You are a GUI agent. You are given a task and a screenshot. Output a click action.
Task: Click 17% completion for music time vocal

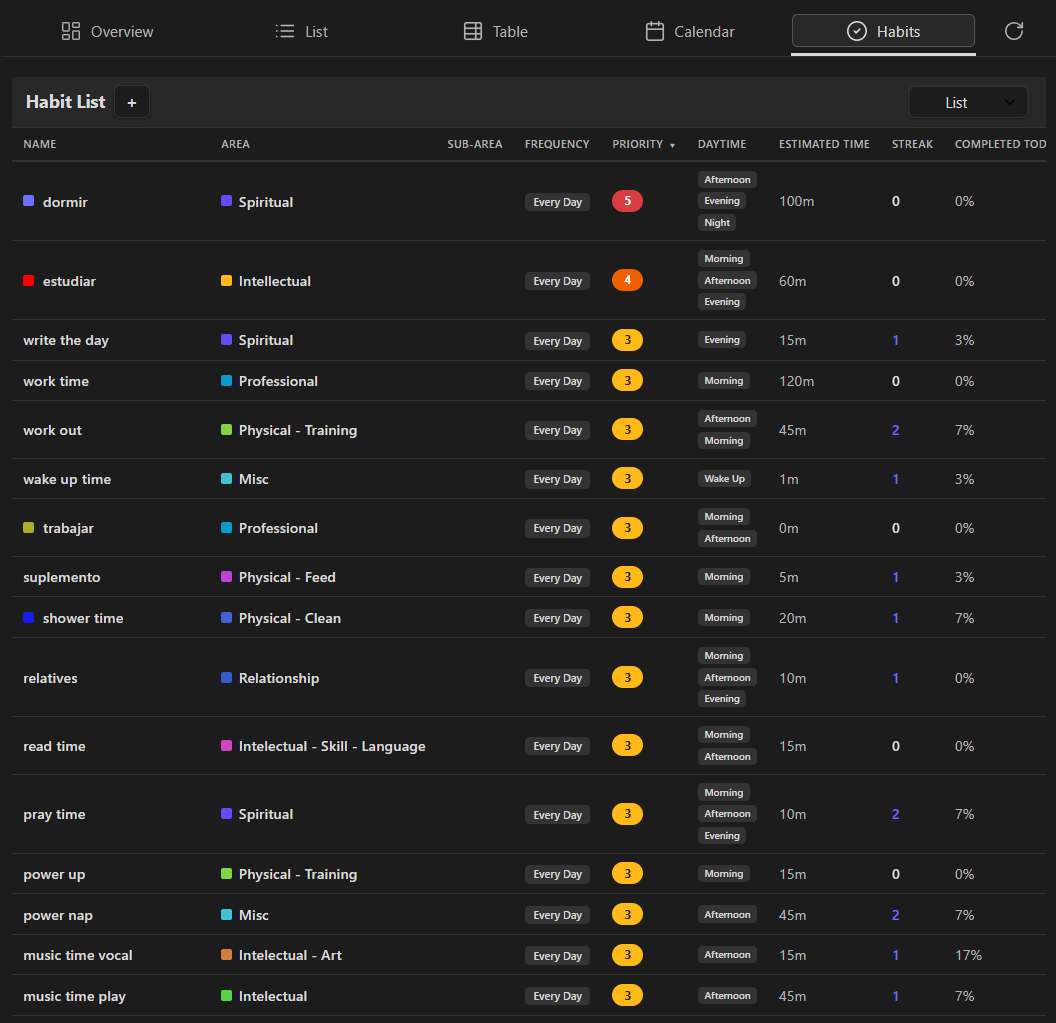click(968, 955)
